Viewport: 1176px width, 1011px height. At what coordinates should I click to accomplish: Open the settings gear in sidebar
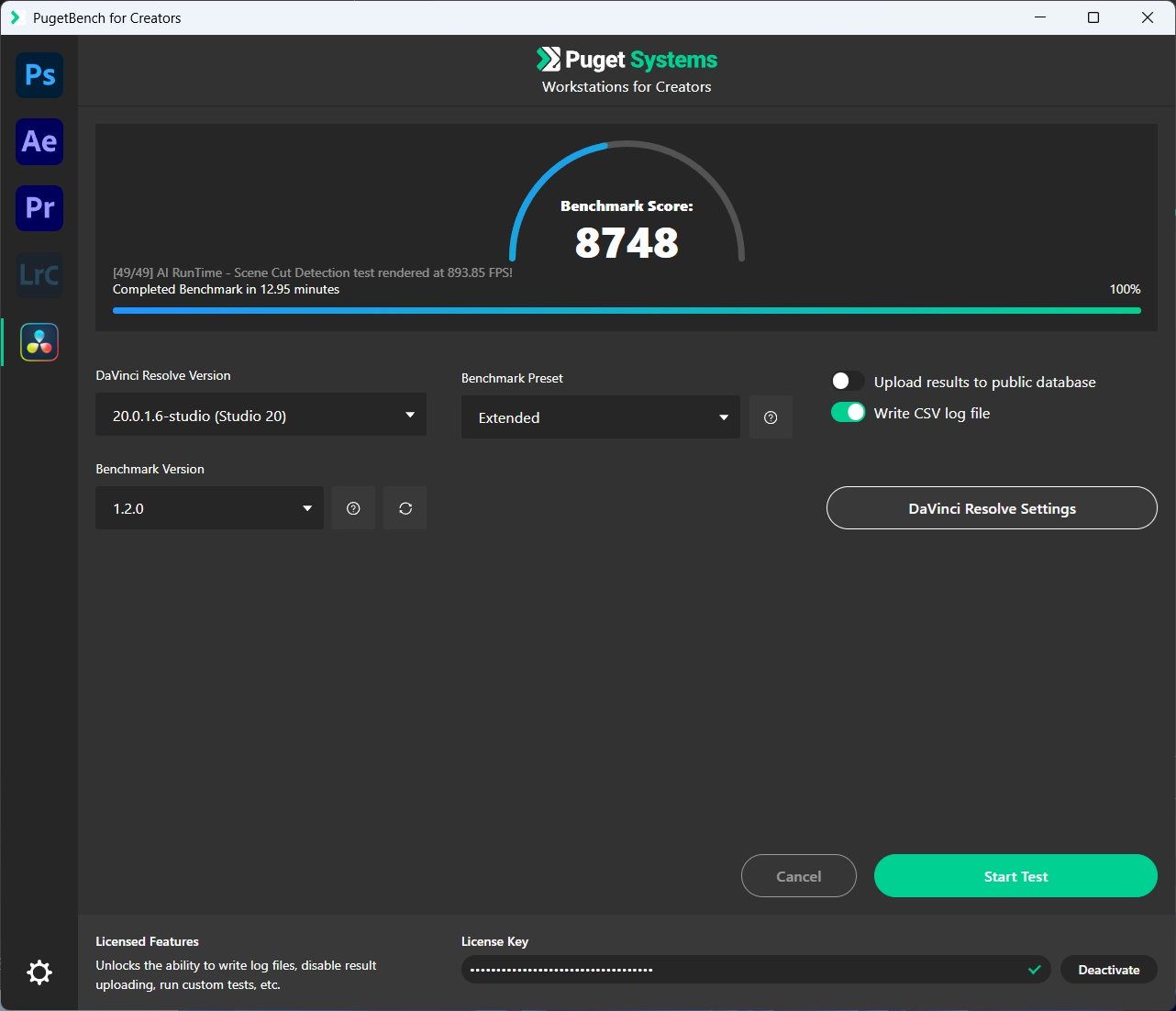click(x=39, y=972)
